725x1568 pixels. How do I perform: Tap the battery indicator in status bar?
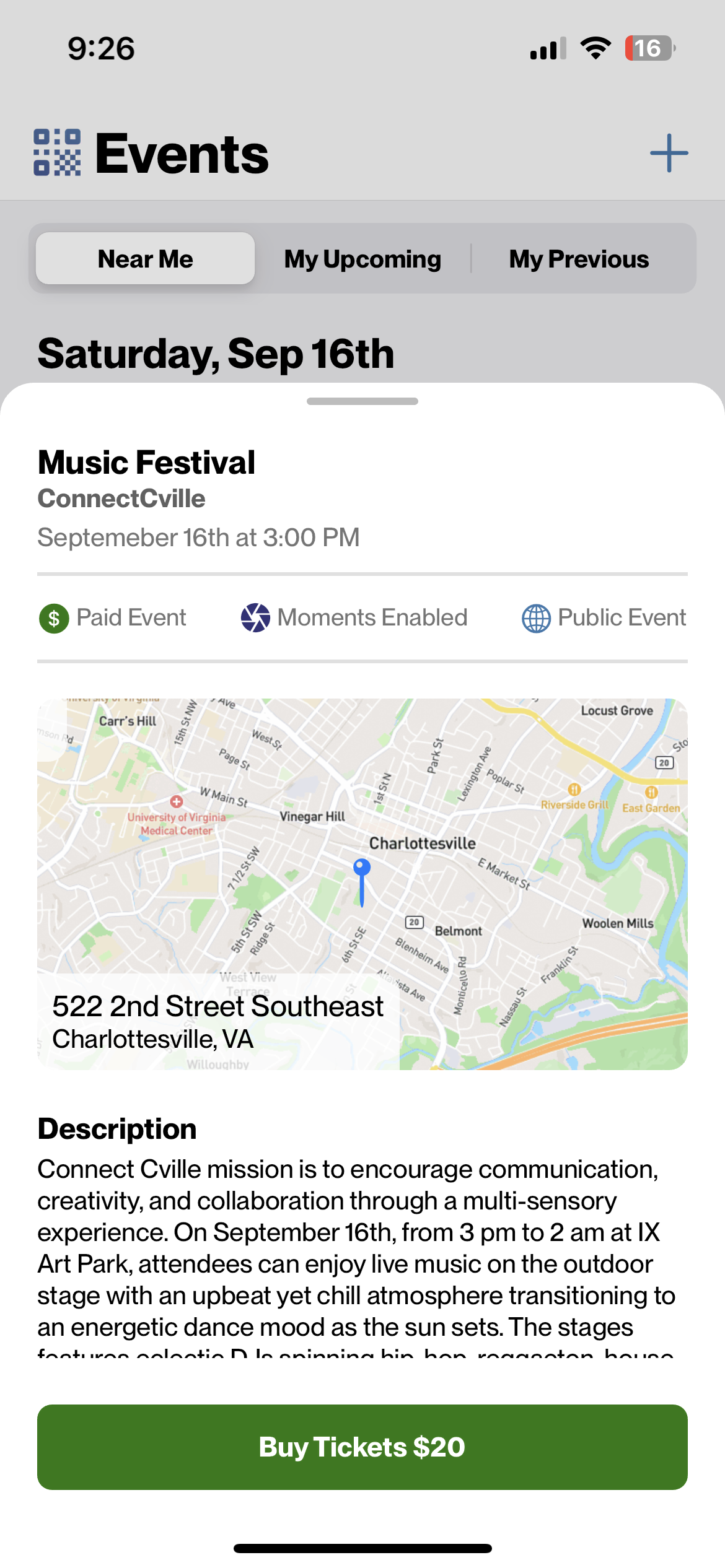pyautogui.click(x=649, y=48)
